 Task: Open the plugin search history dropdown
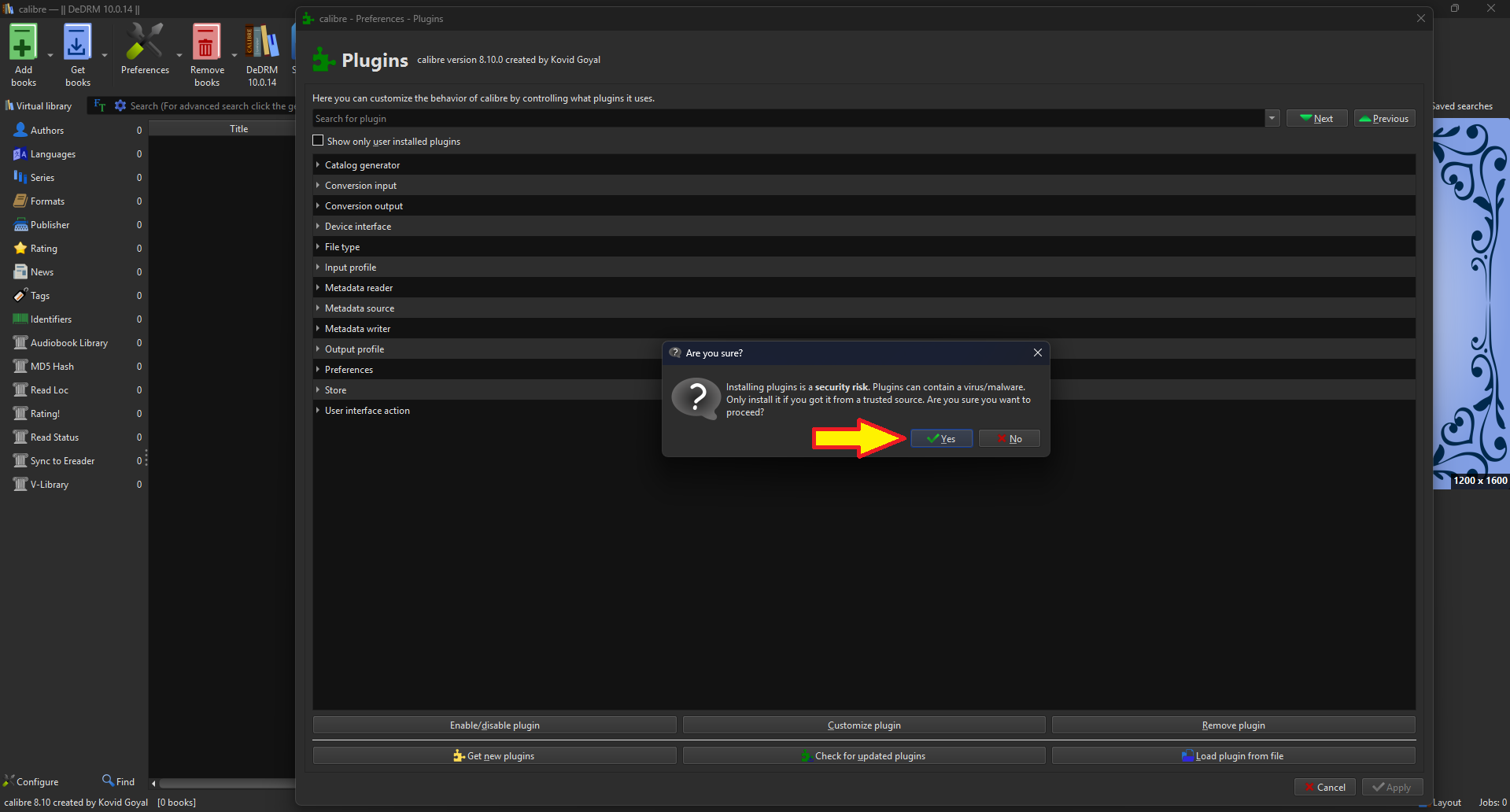1272,119
